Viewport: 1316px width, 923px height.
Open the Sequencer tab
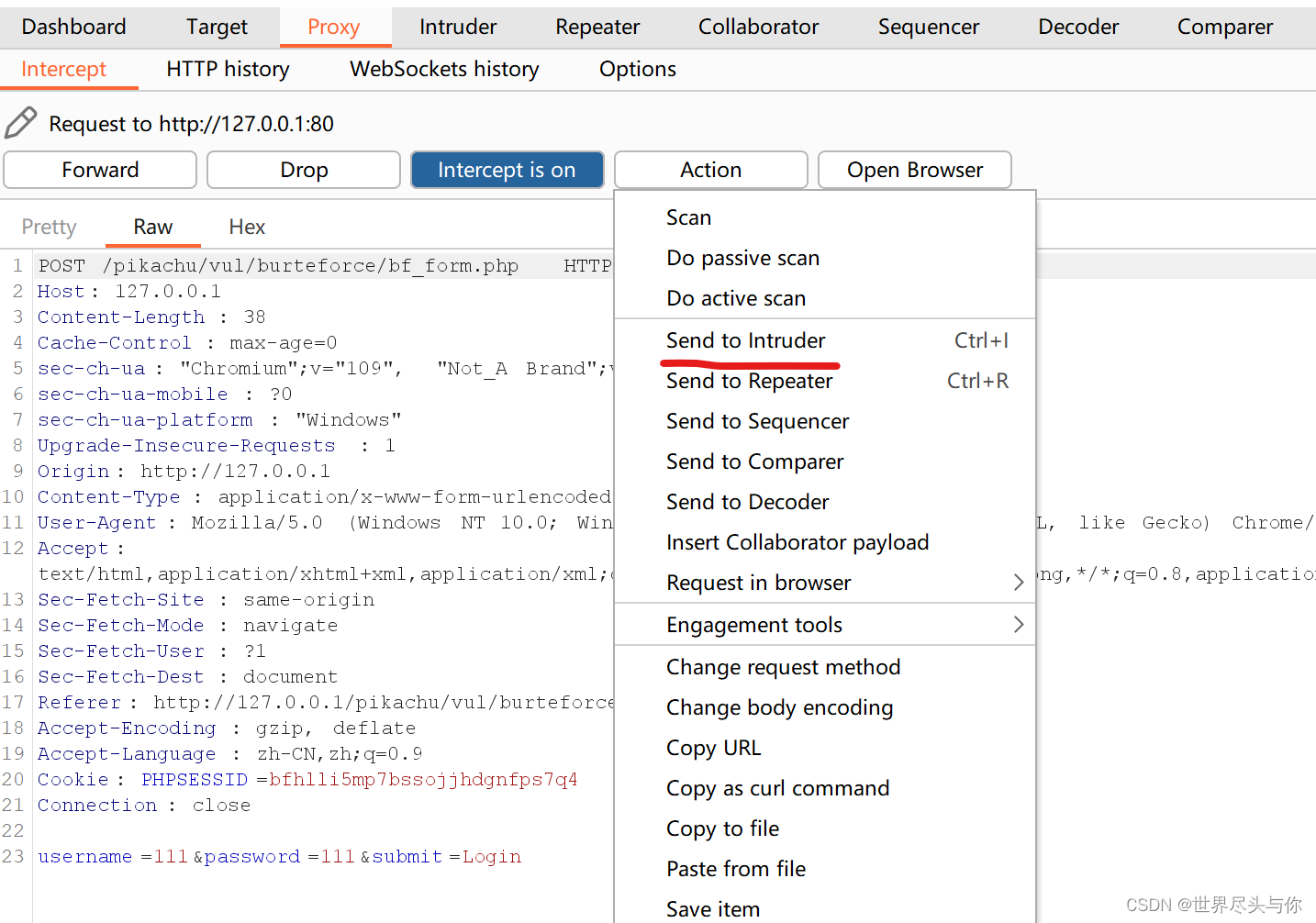(x=929, y=27)
